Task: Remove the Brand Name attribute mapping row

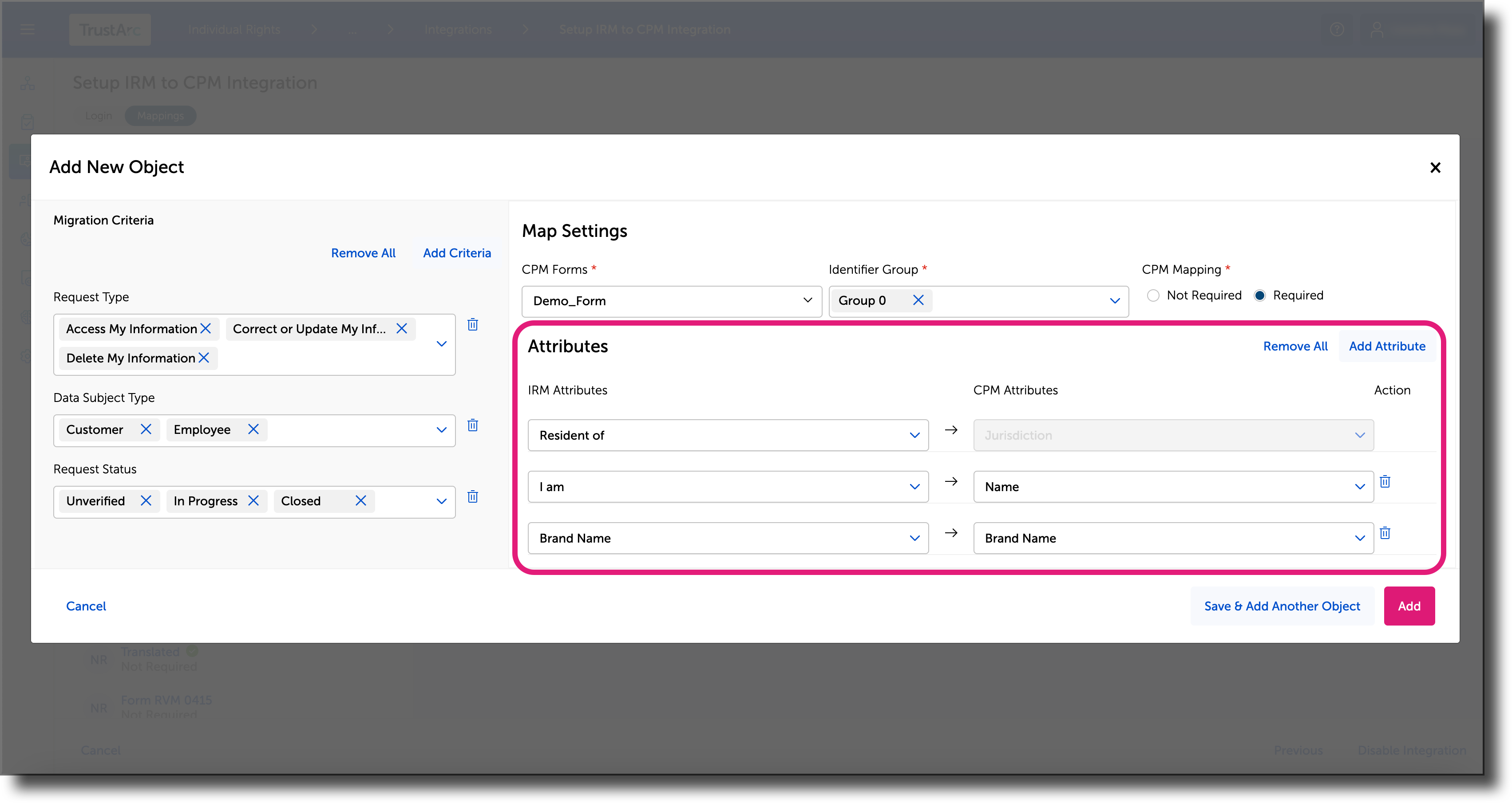Action: coord(1385,532)
